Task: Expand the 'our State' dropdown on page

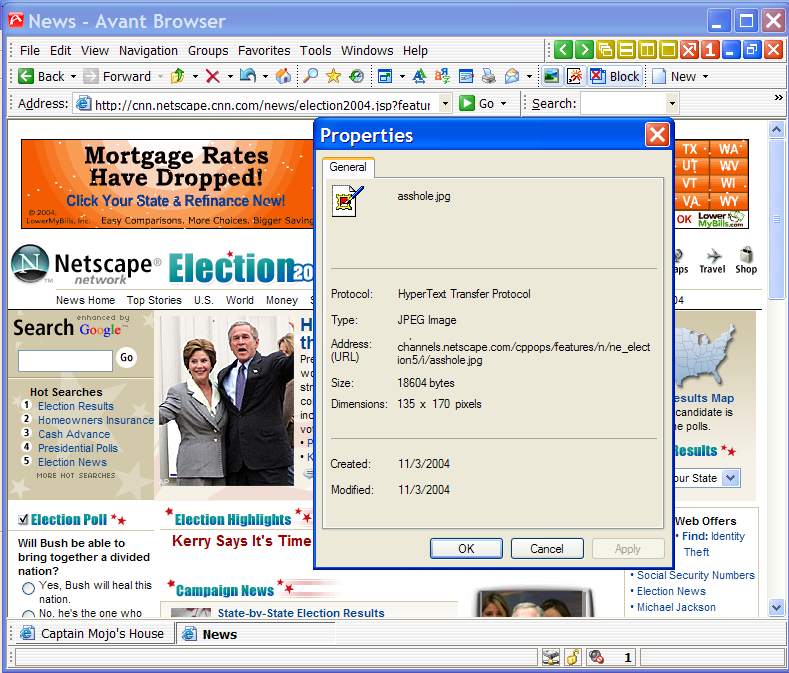Action: [x=731, y=478]
